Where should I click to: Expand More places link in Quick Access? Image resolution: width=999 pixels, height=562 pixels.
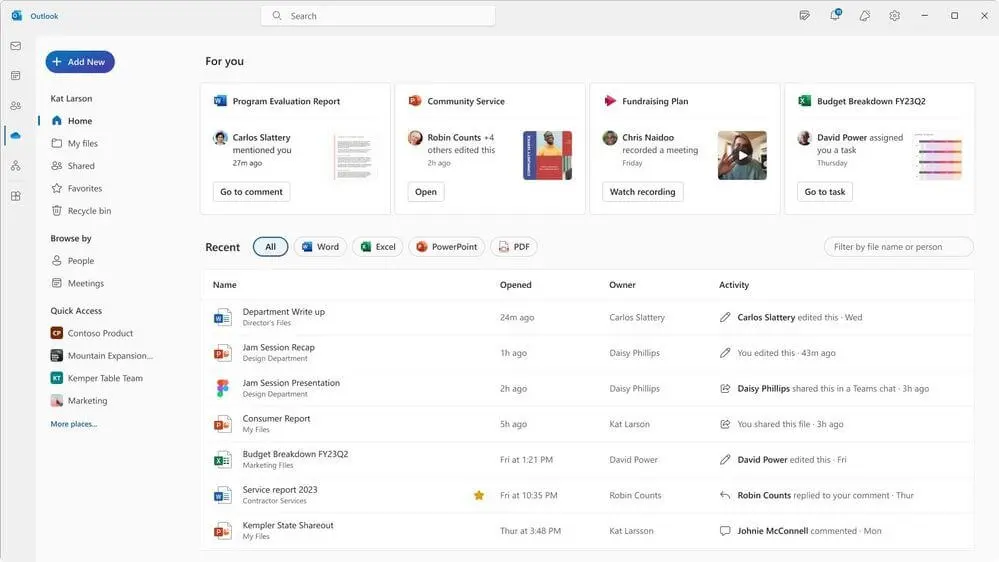(x=74, y=424)
